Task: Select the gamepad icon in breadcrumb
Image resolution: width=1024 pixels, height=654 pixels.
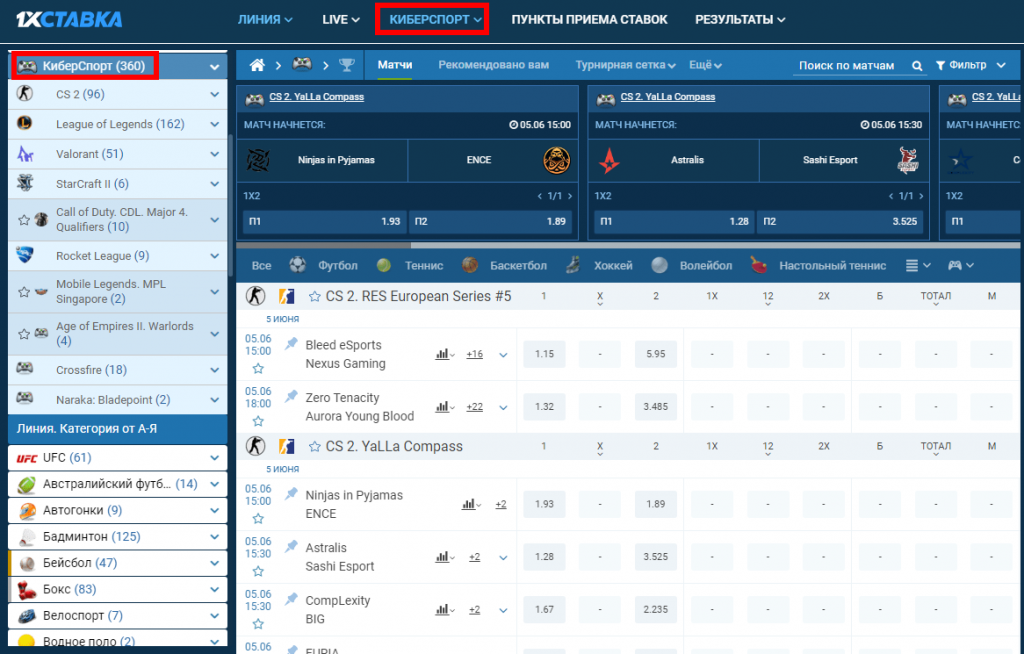Action: 302,64
